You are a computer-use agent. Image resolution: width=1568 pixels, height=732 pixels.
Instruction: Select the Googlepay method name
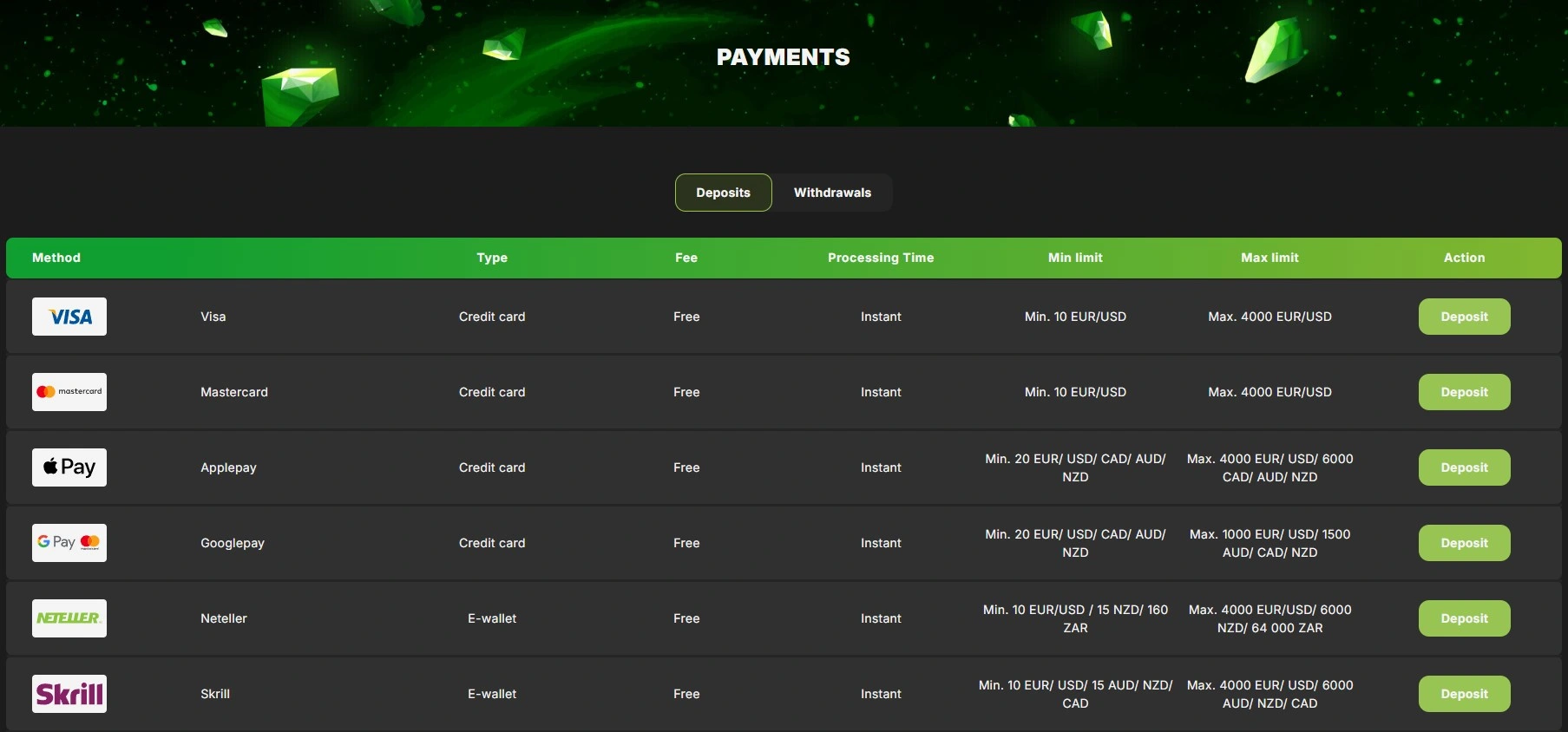click(233, 543)
